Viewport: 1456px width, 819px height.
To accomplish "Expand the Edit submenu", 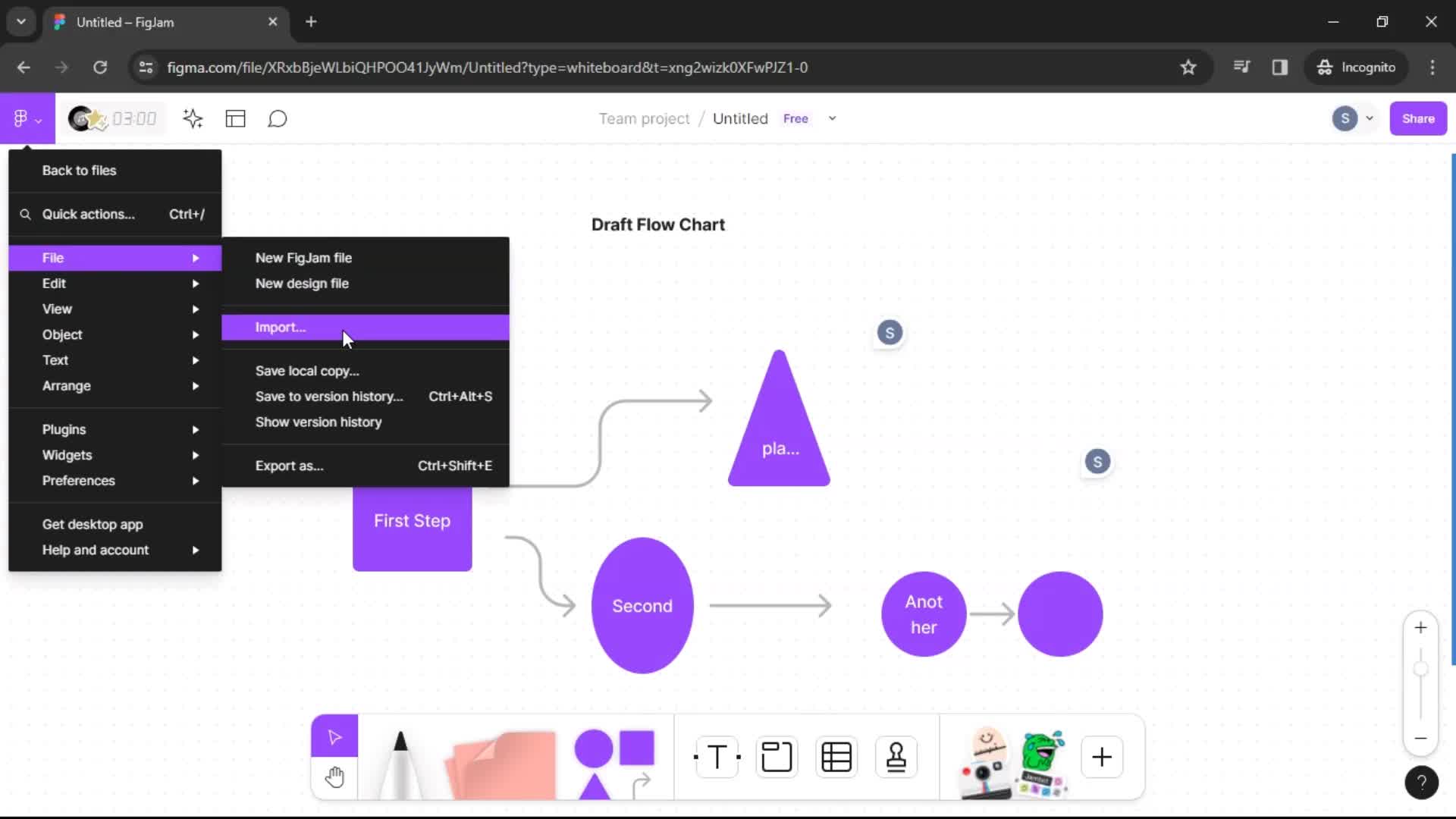I will pos(54,283).
